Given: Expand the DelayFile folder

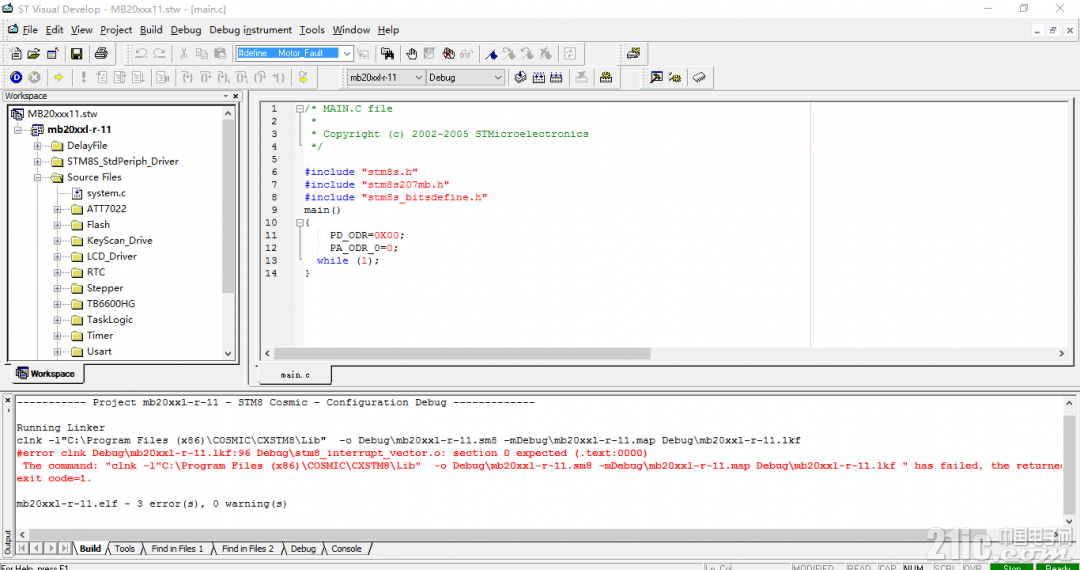Looking at the screenshot, I should coord(38,146).
